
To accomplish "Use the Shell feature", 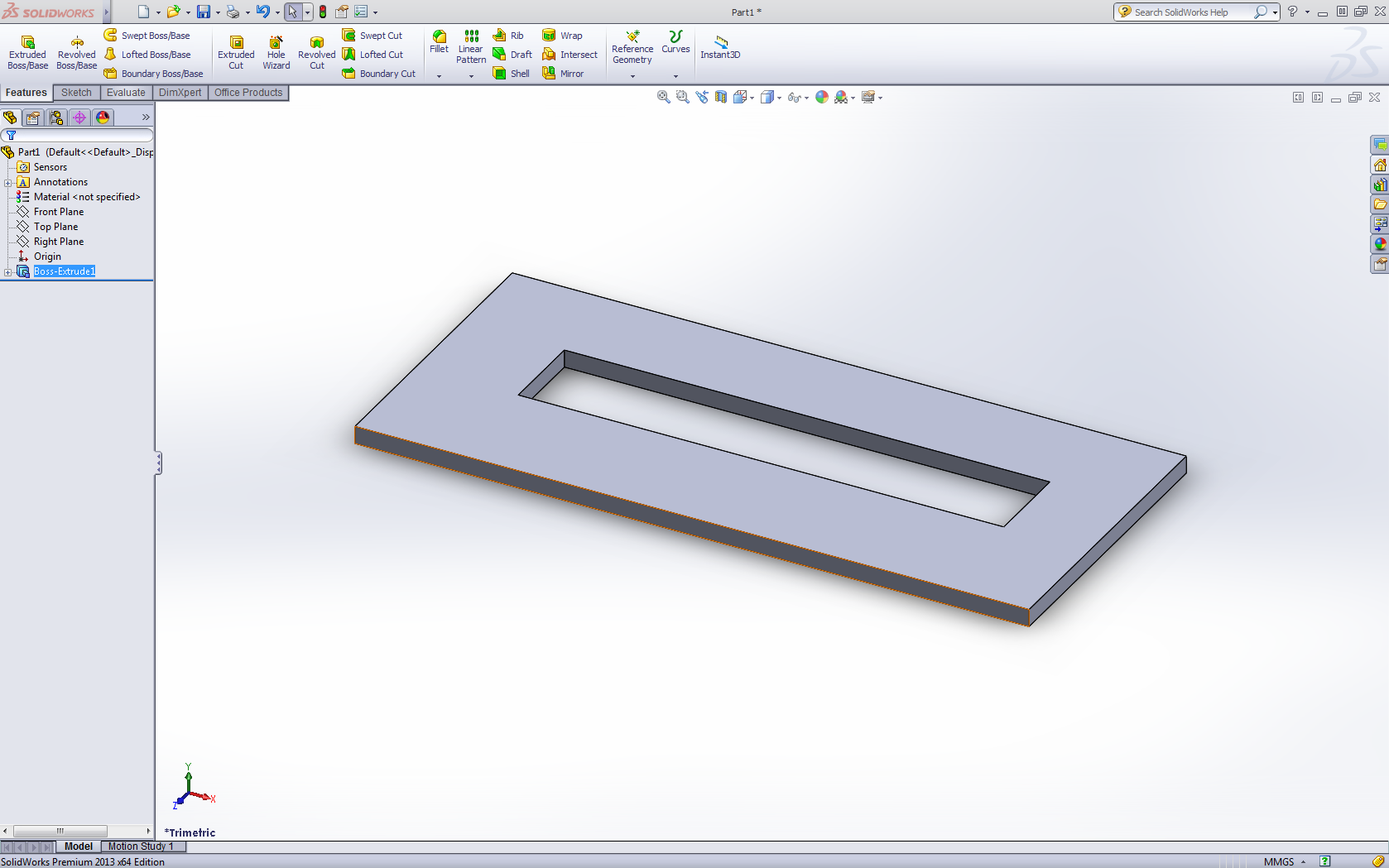I will pos(511,74).
